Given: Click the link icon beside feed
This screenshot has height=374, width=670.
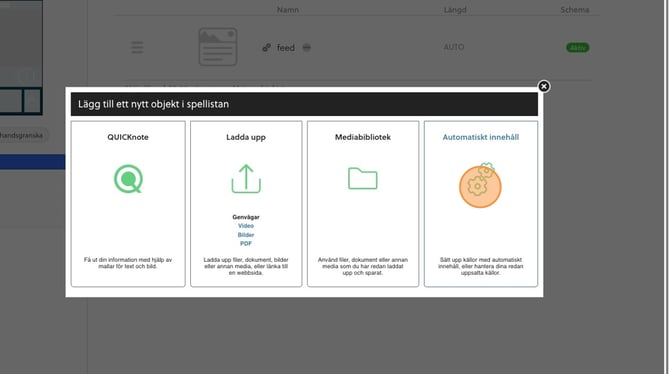Looking at the screenshot, I should [266, 47].
